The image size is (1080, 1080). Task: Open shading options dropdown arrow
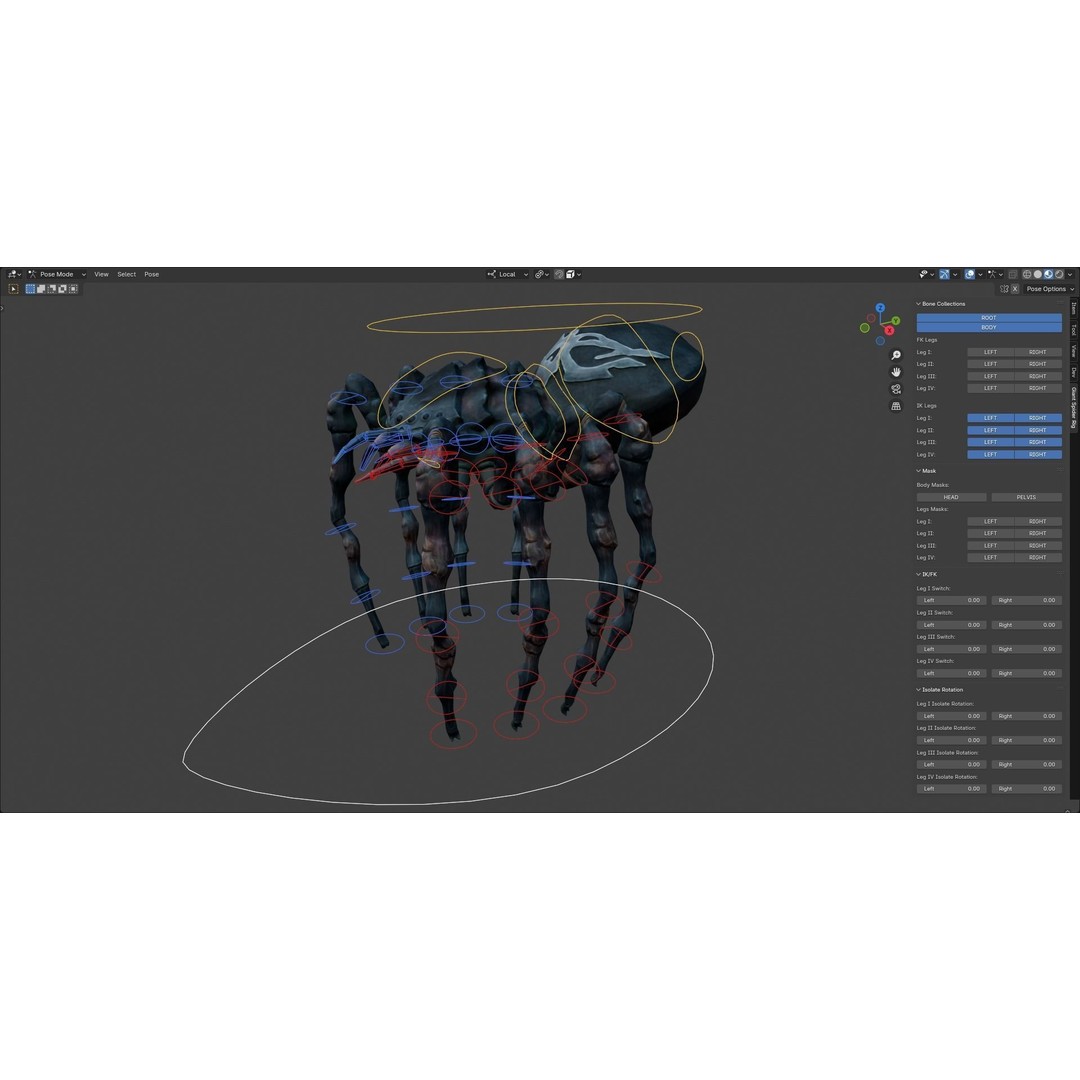(1070, 274)
